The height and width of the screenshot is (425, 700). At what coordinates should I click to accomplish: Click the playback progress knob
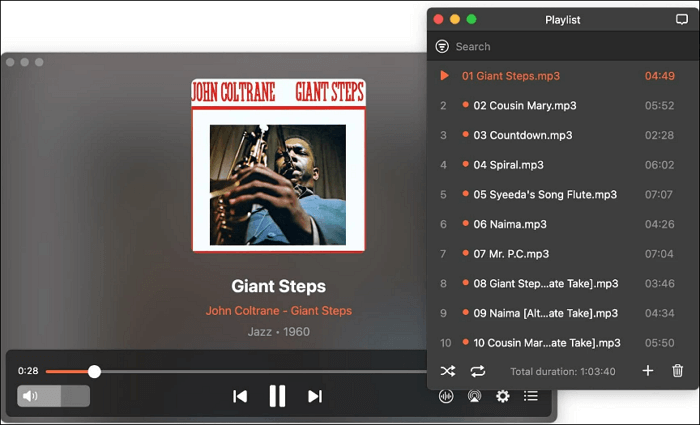94,371
